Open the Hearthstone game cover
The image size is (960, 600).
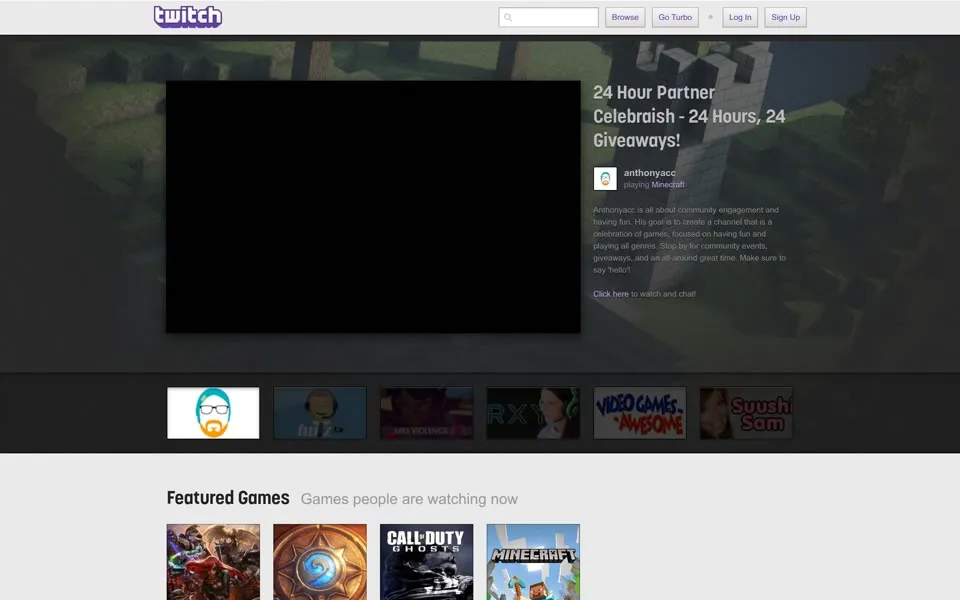click(x=320, y=562)
